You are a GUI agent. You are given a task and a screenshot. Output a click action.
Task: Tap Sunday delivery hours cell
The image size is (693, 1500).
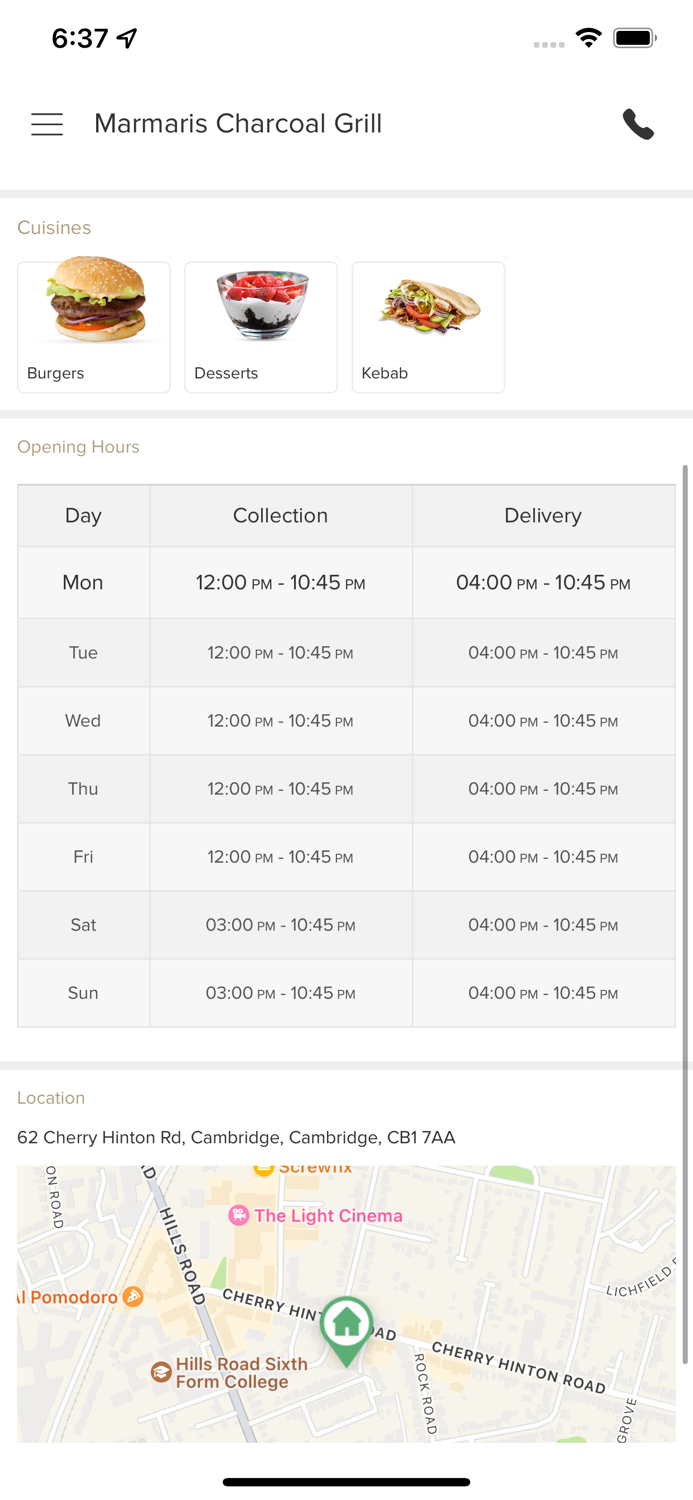pos(543,993)
